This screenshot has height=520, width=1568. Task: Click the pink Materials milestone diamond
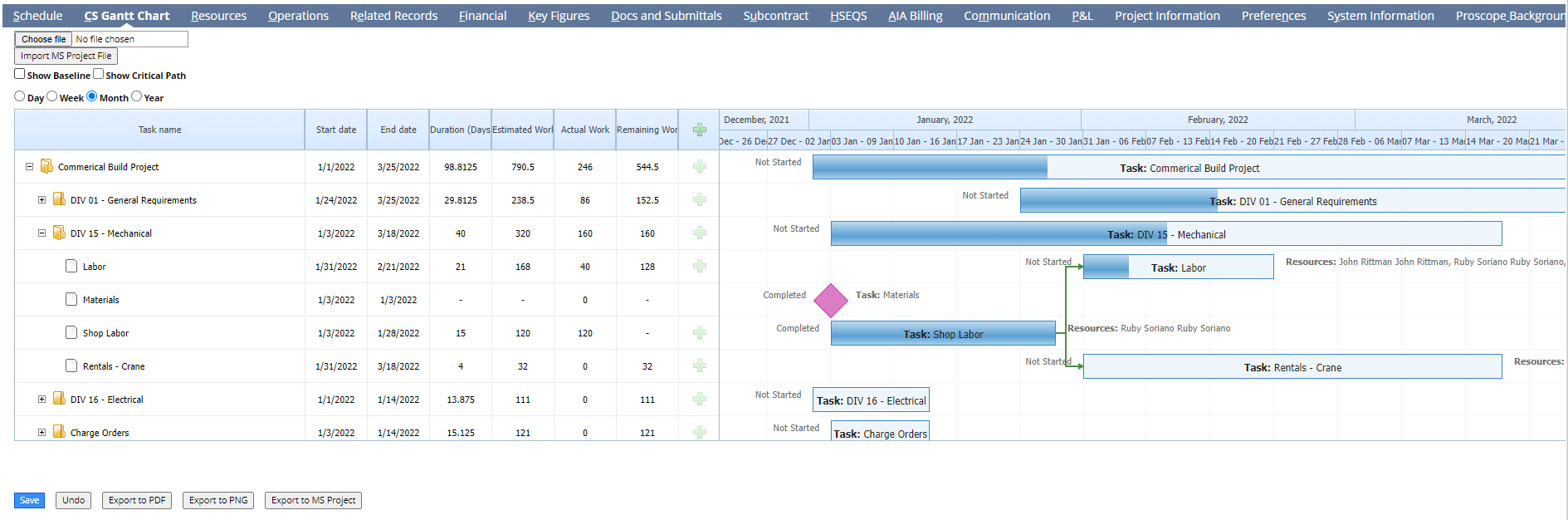click(x=831, y=301)
